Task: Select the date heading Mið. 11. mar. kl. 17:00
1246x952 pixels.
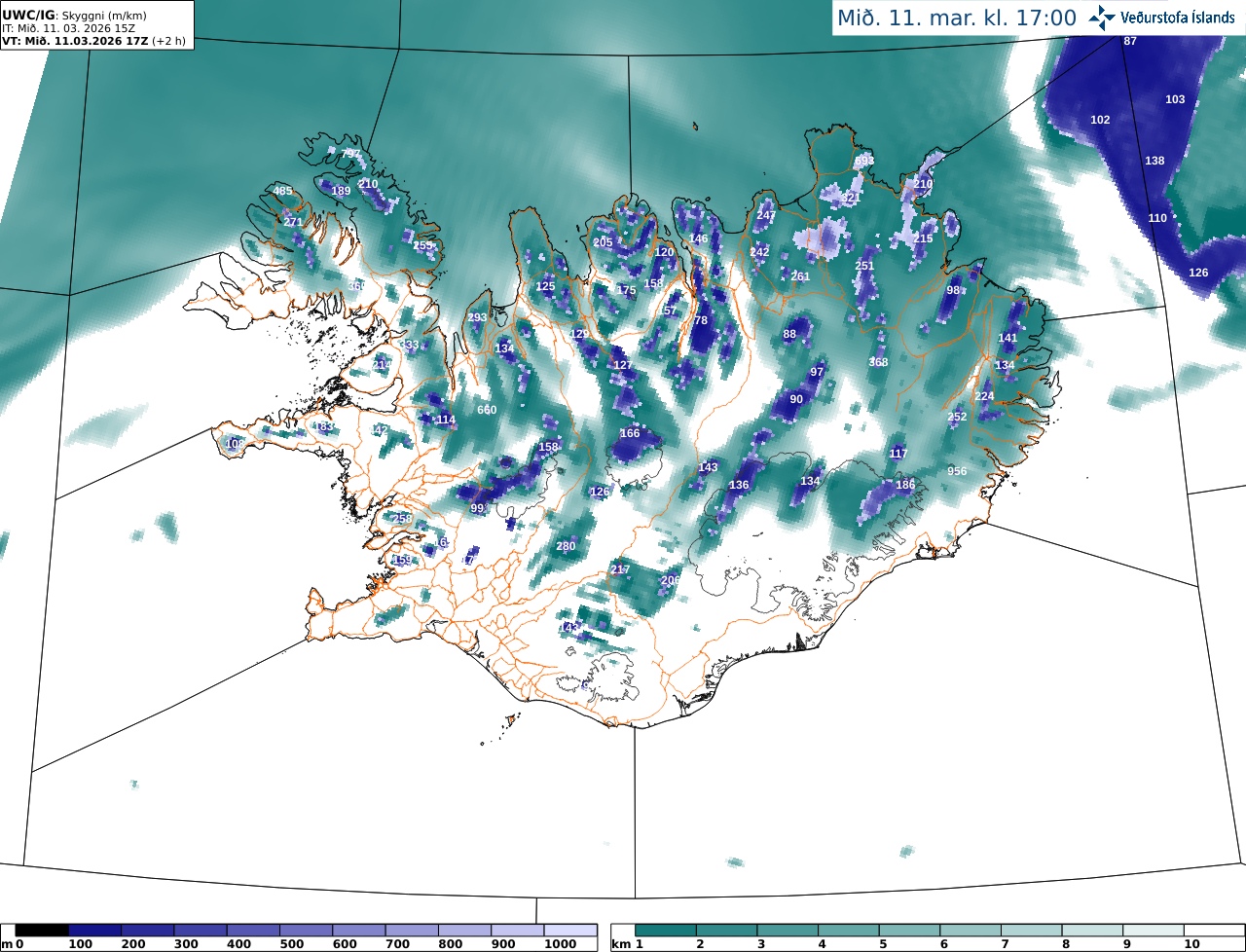Action: point(957,18)
